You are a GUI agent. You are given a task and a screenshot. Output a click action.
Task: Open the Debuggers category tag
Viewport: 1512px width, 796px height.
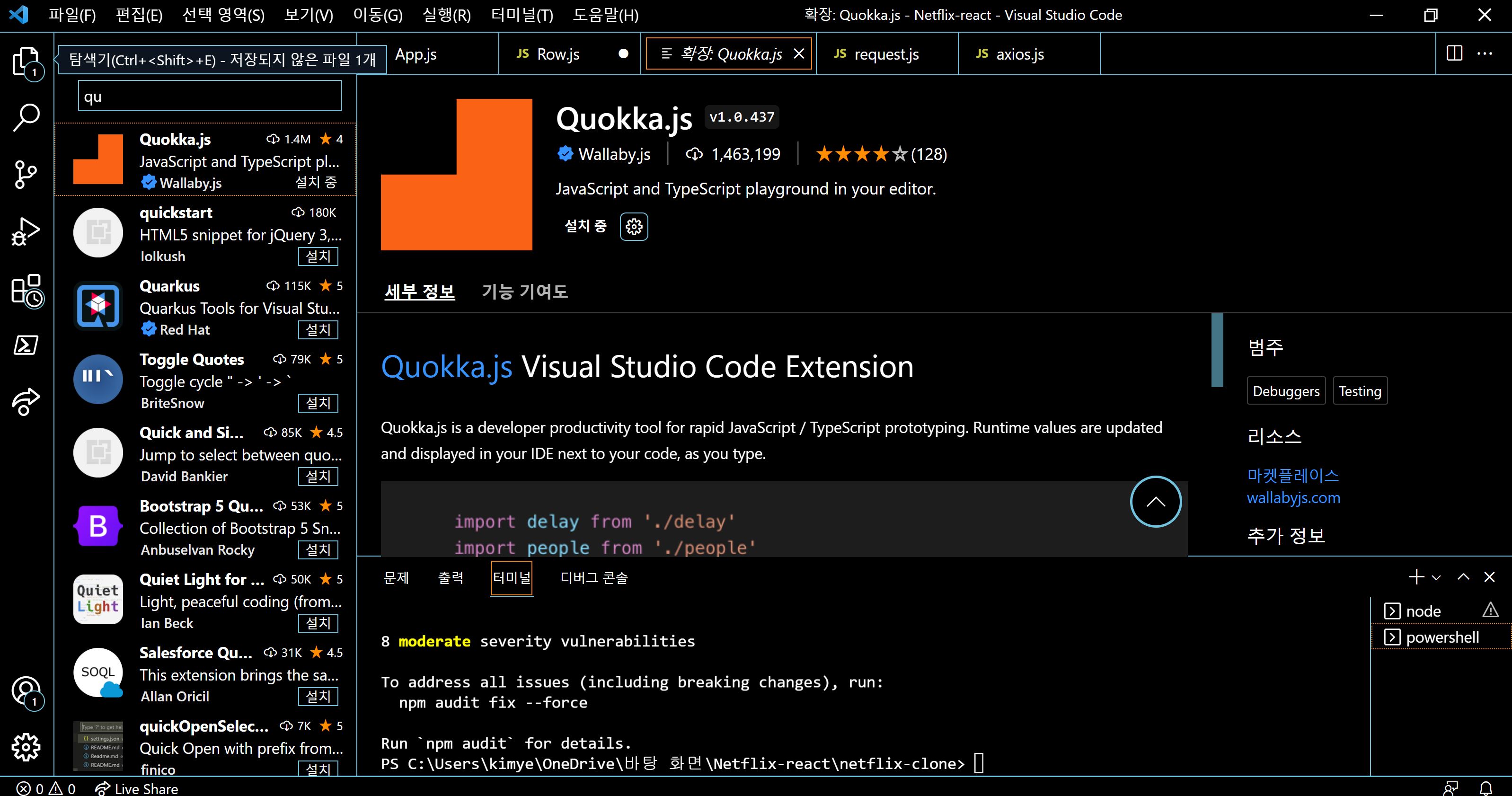click(1286, 391)
